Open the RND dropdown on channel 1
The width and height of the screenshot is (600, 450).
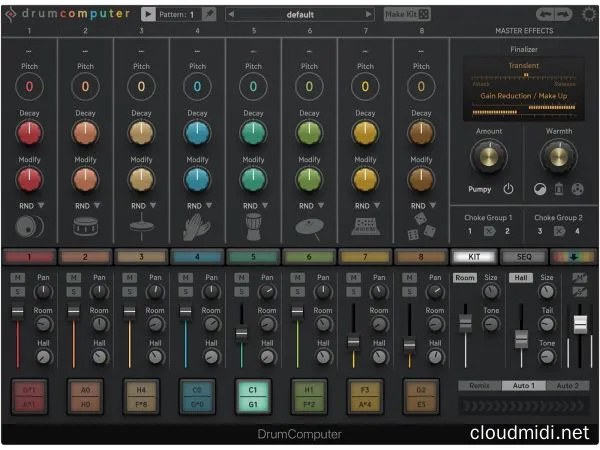[30, 204]
